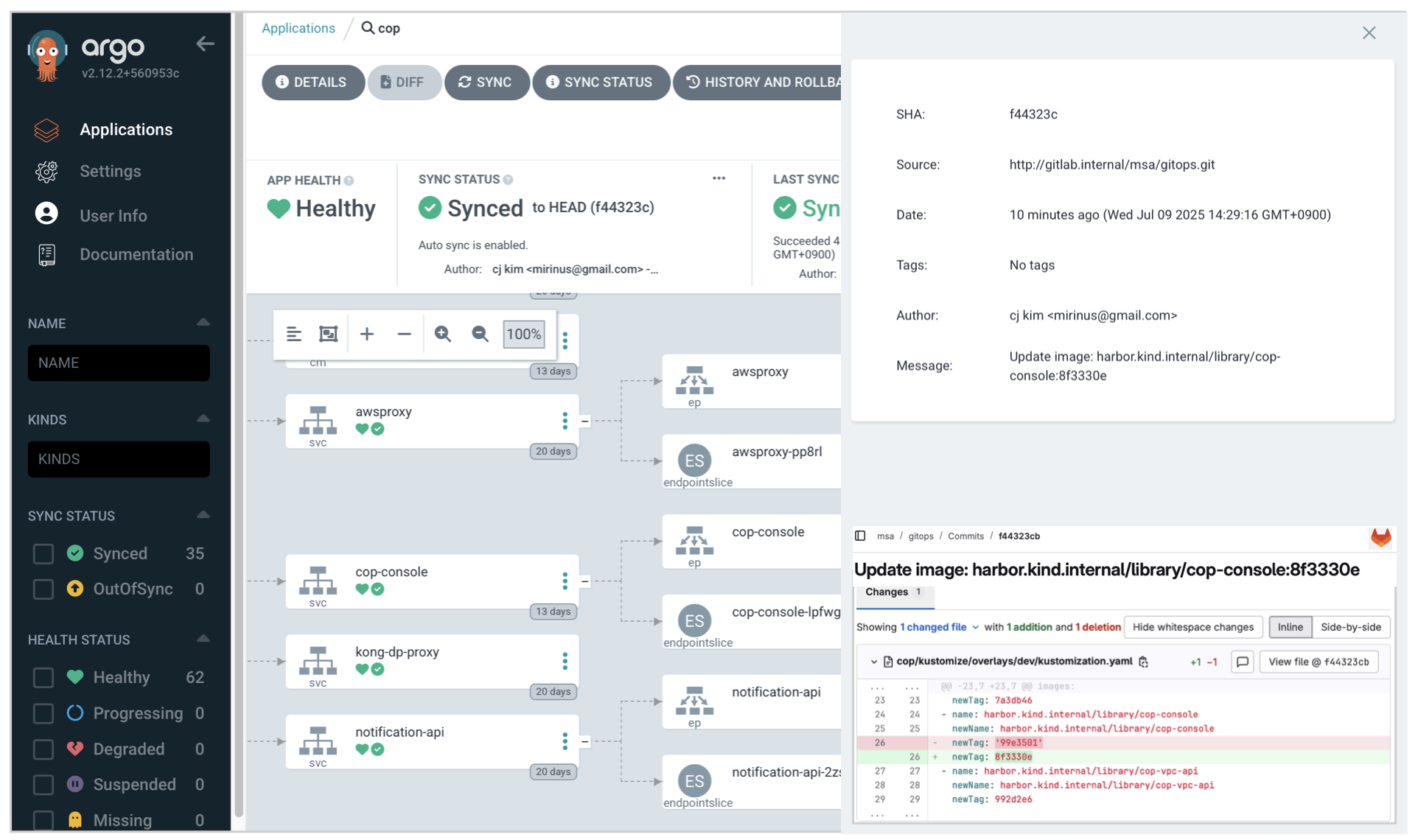The height and width of the screenshot is (840, 1418).
Task: Enable the OutOfSync filter checkbox
Action: coord(43,589)
